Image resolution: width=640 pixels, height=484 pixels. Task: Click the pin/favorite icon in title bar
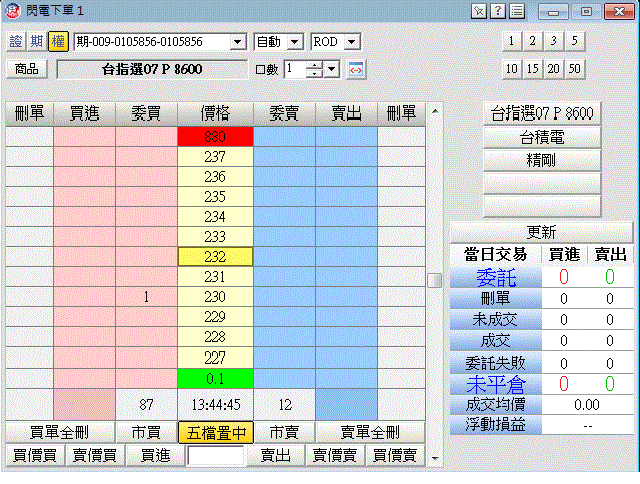coord(479,10)
